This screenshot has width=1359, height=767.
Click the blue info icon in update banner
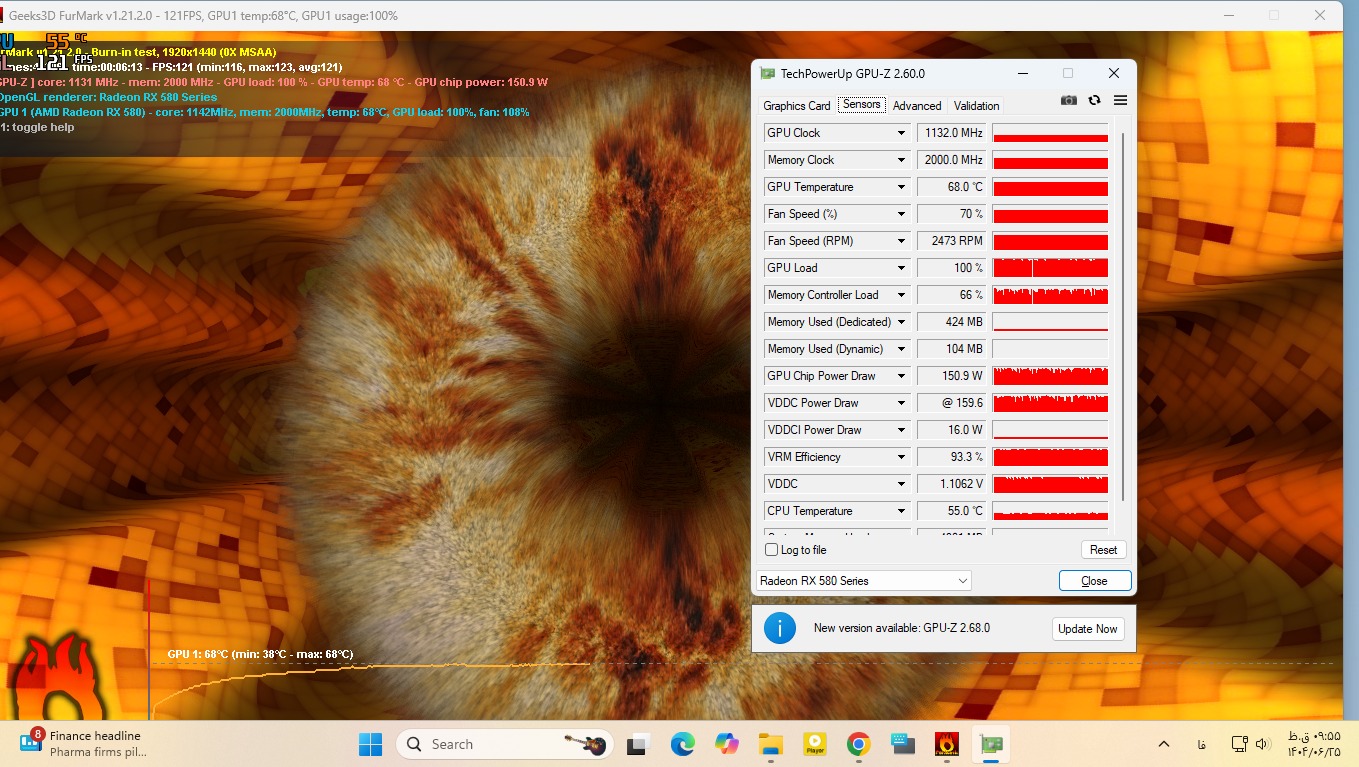point(780,628)
